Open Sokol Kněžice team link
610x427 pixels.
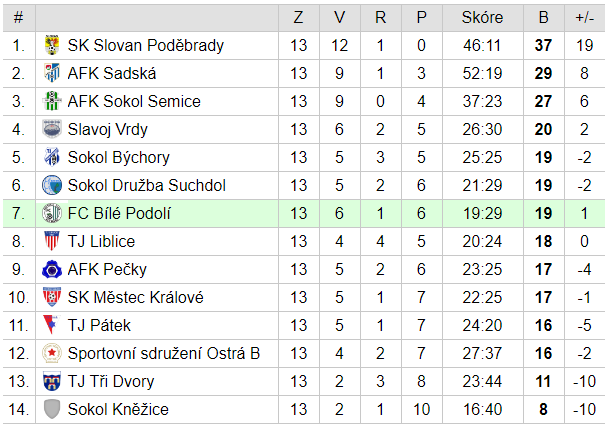click(x=118, y=409)
